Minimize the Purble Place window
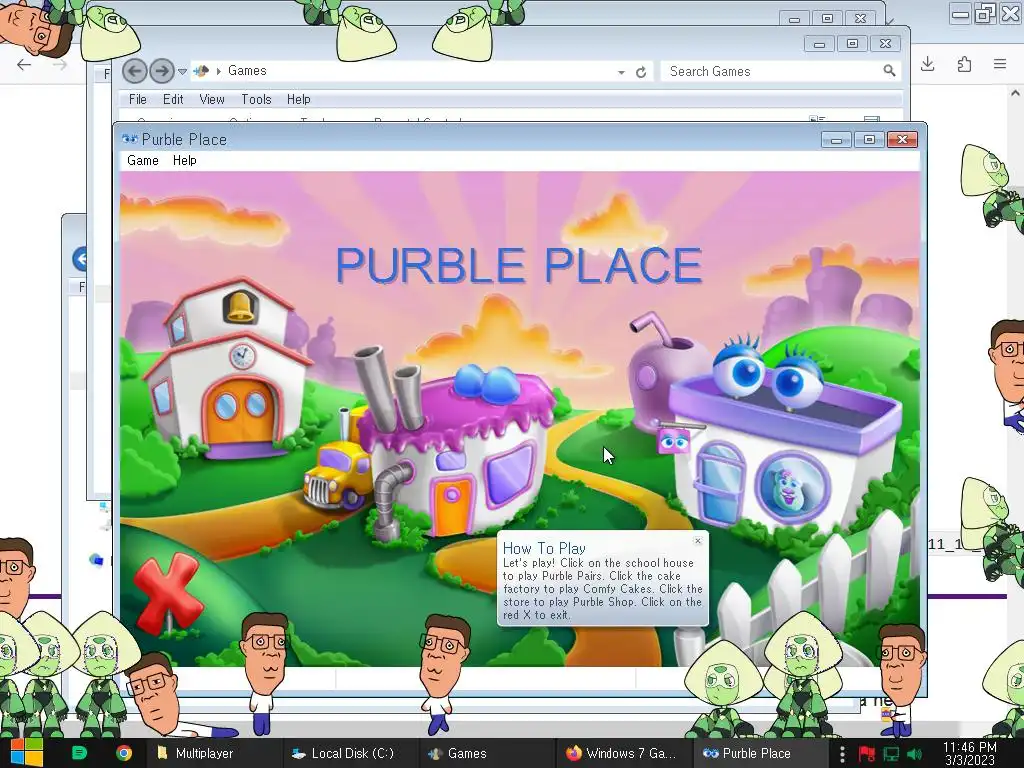 point(836,139)
